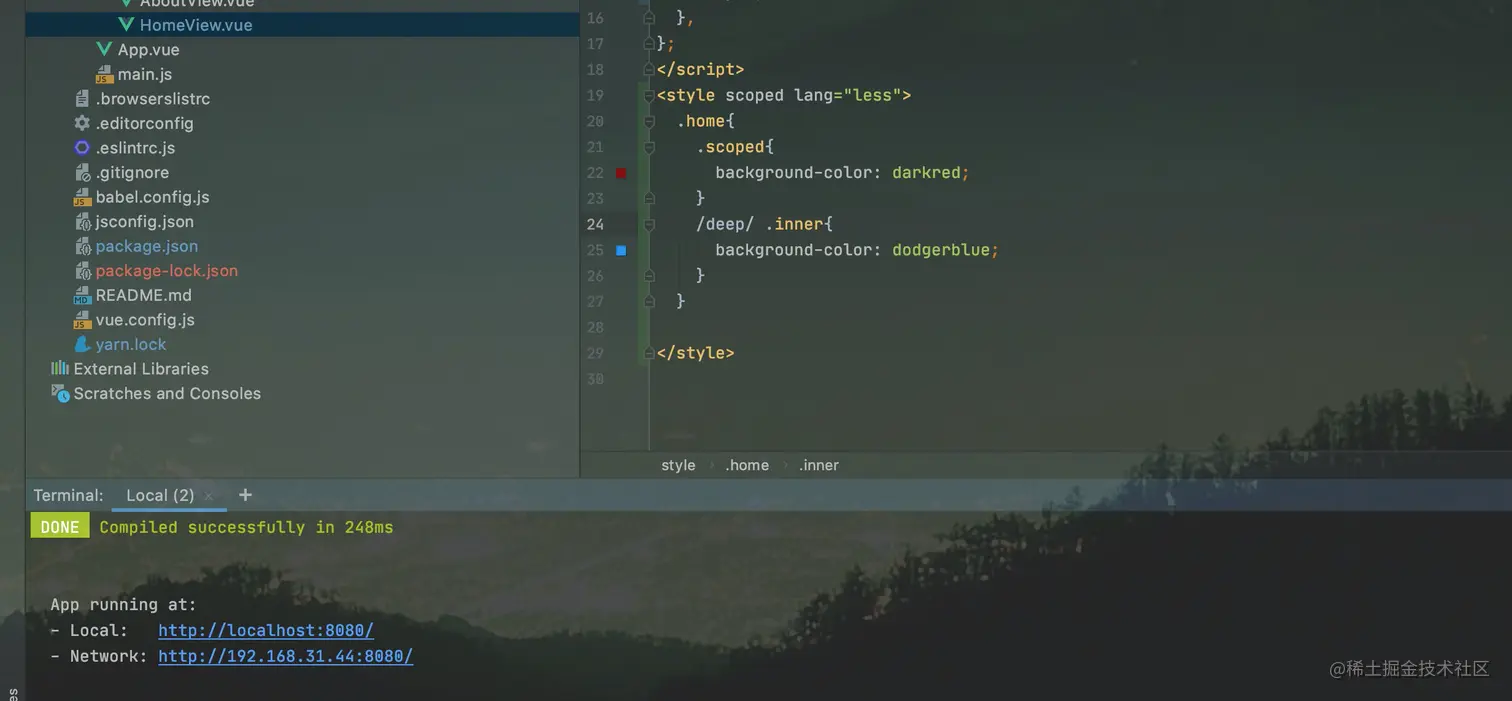Click dodgerblue color swatch in gutter
This screenshot has height=701, width=1512.
(621, 250)
